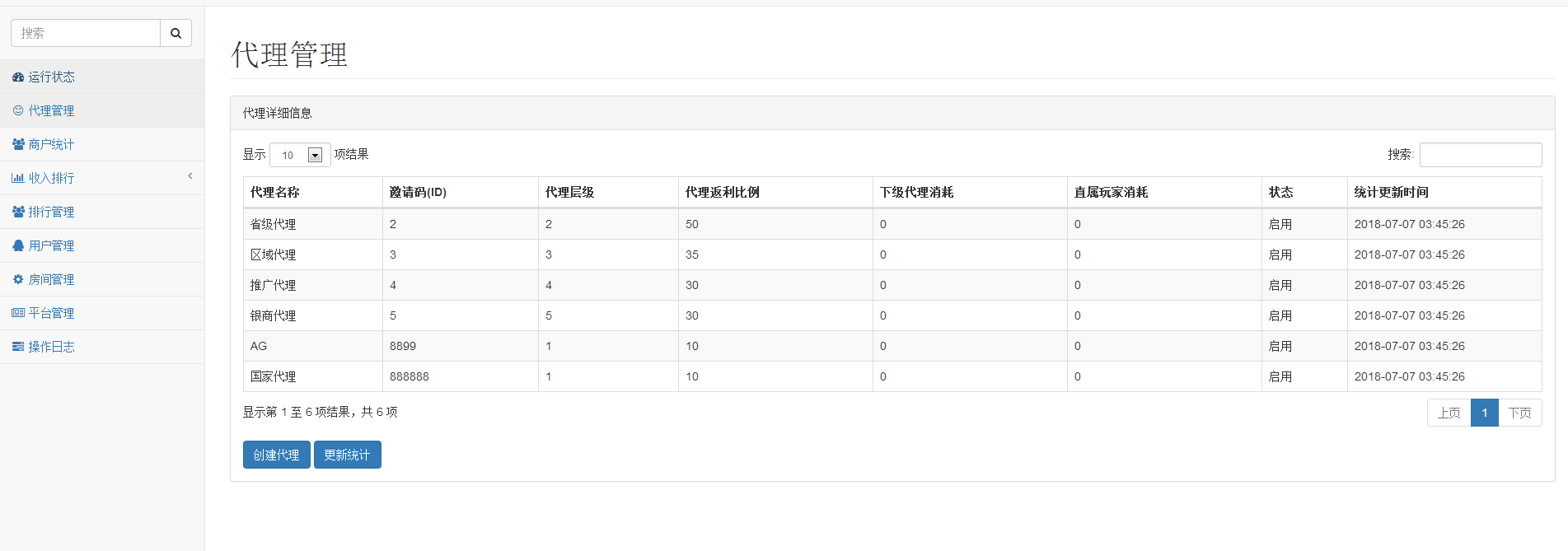Click the search magnifier icon button

176,33
